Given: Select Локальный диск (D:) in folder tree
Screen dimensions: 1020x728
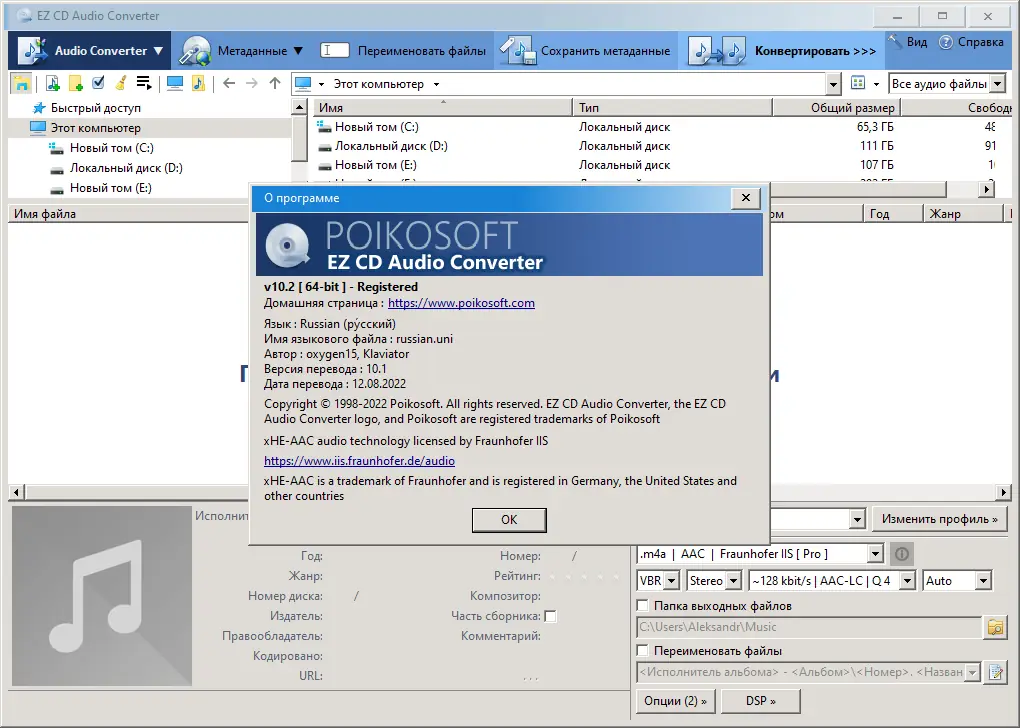Looking at the screenshot, I should (x=126, y=168).
